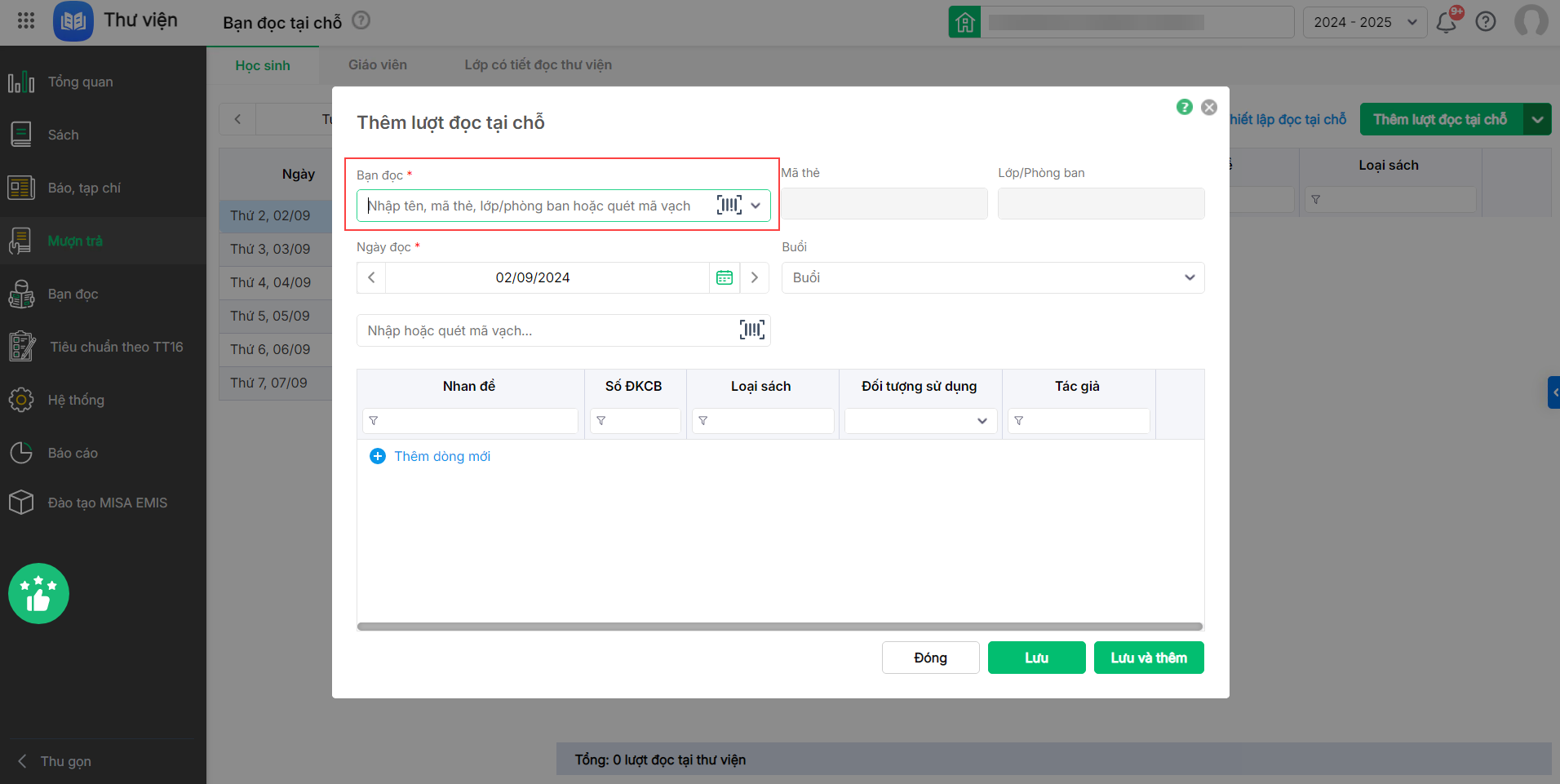Image resolution: width=1560 pixels, height=784 pixels.
Task: Select row Thứ 6, 06/09
Action: pyautogui.click(x=276, y=349)
